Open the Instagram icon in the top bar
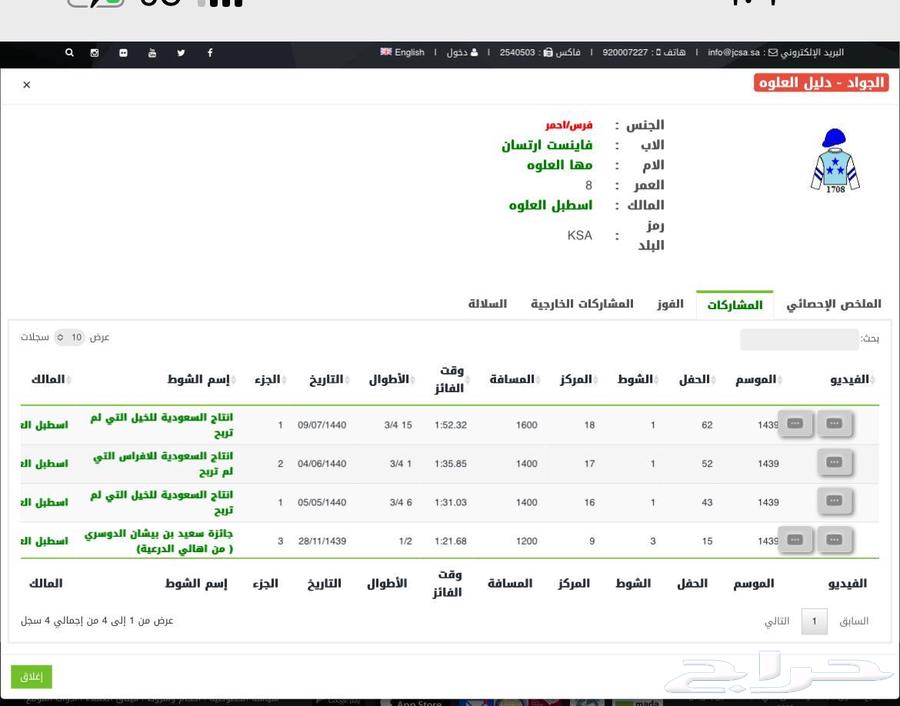This screenshot has height=706, width=900. pyautogui.click(x=94, y=53)
